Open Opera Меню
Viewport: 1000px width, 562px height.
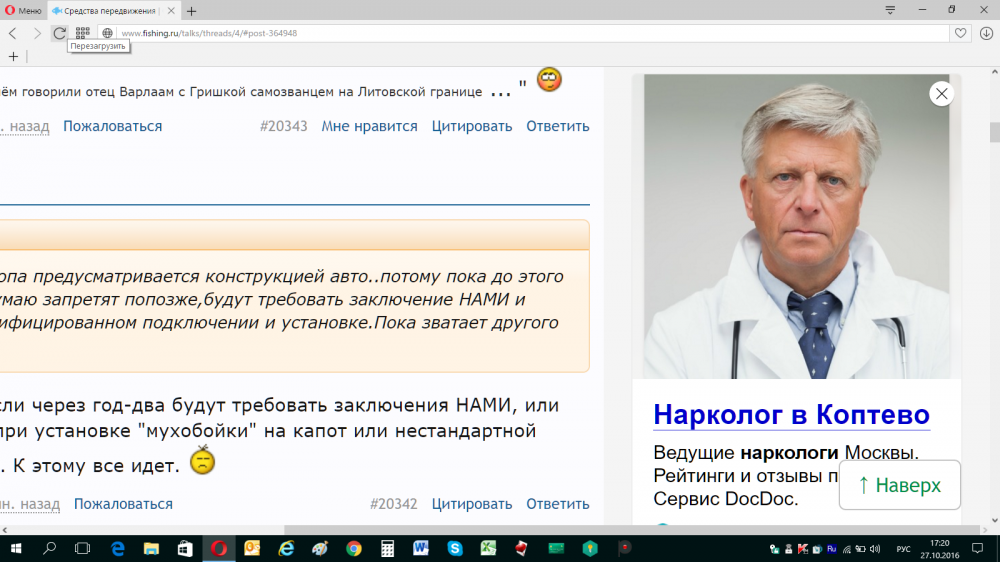pyautogui.click(x=23, y=11)
